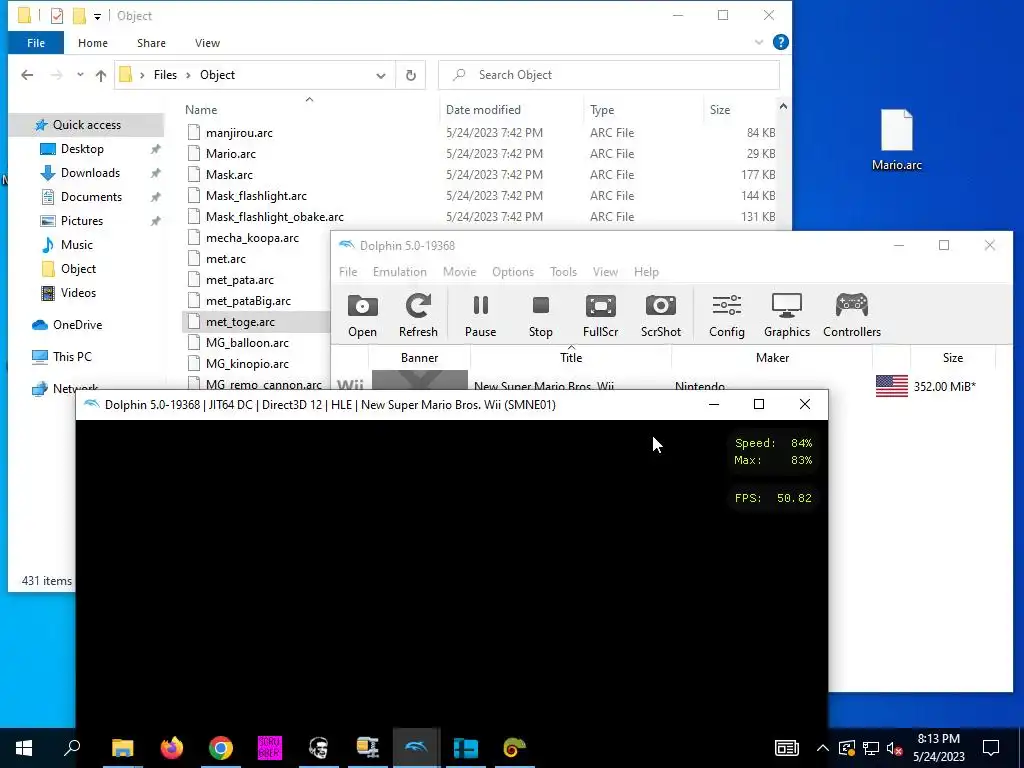This screenshot has width=1024, height=768.
Task: Go up one folder level in Explorer
Action: point(101,75)
